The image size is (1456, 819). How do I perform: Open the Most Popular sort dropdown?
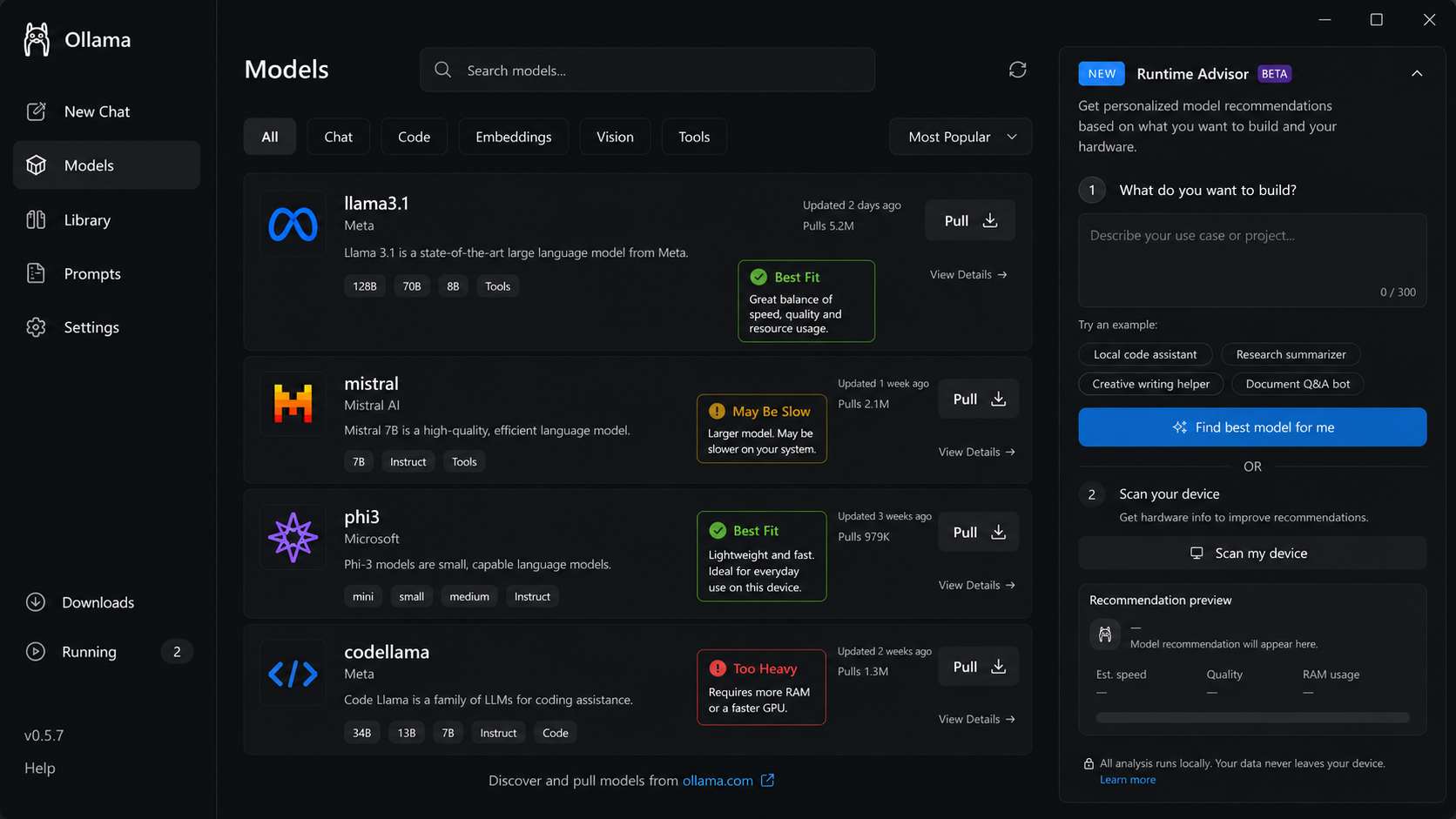961,137
